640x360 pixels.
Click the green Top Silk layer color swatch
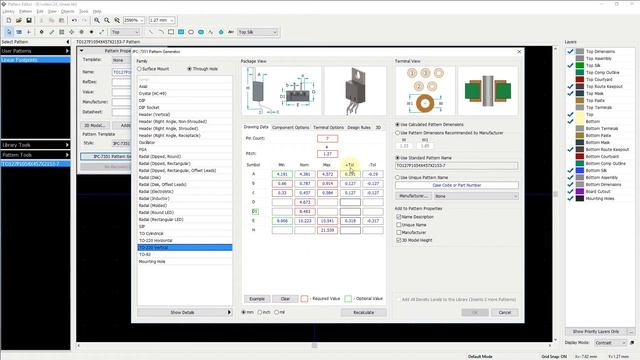tap(580, 65)
